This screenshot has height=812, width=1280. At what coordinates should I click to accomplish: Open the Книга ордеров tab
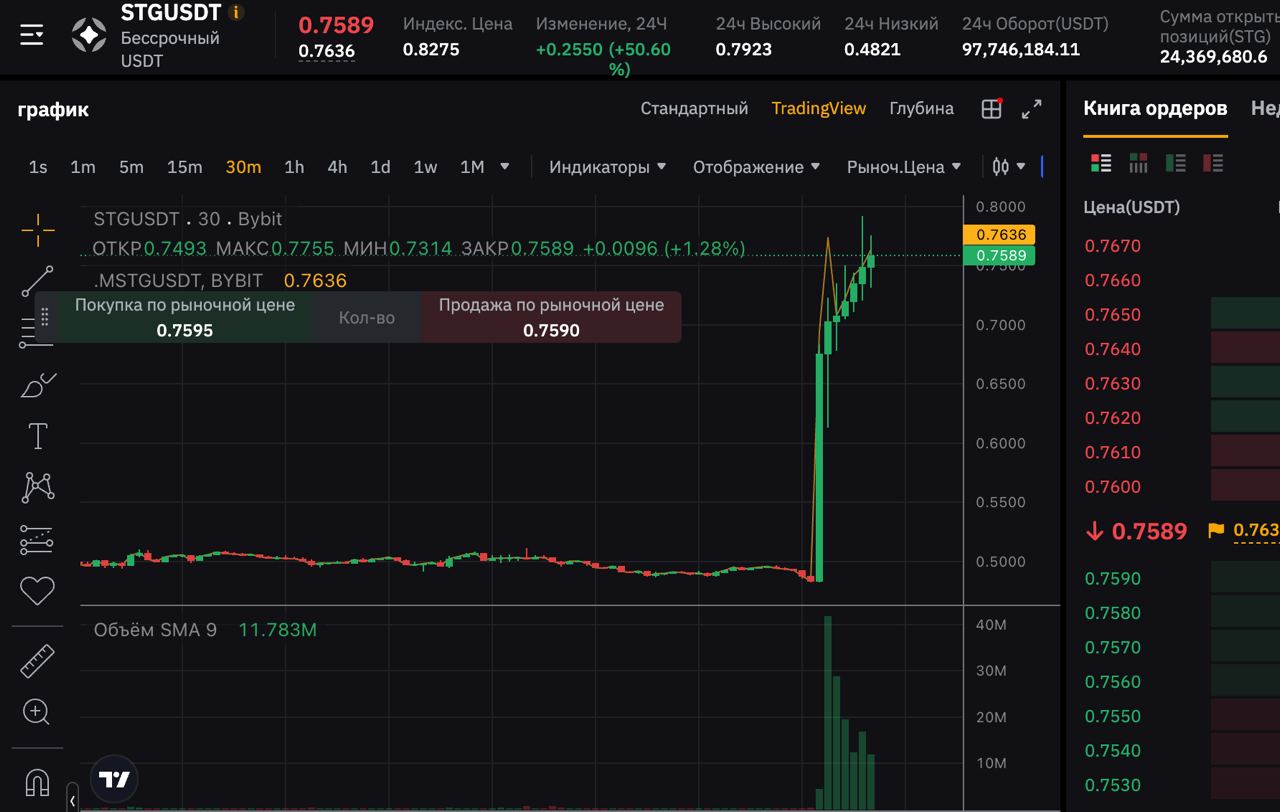1155,108
